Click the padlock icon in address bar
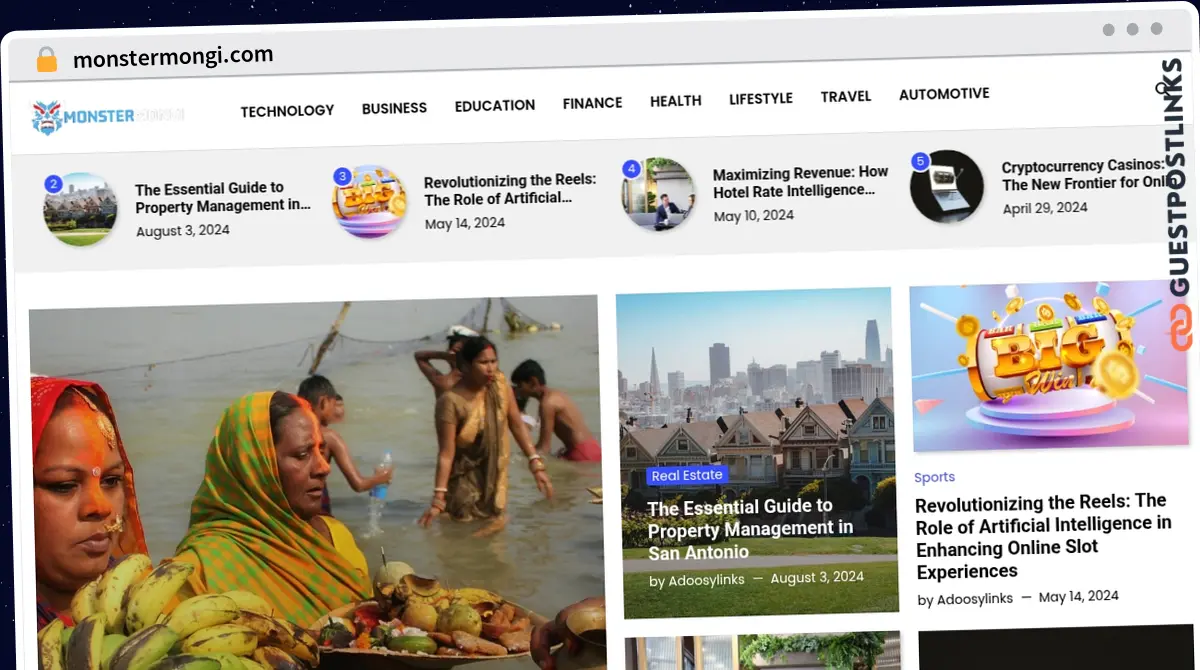This screenshot has width=1200, height=670. pos(46,60)
